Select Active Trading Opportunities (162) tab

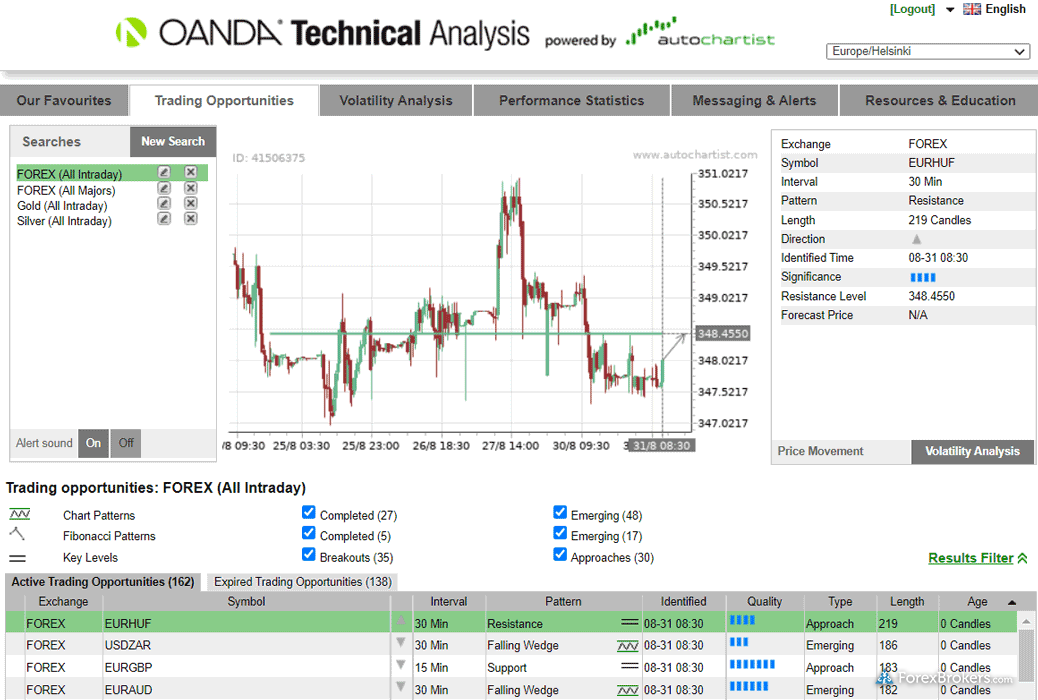point(103,581)
